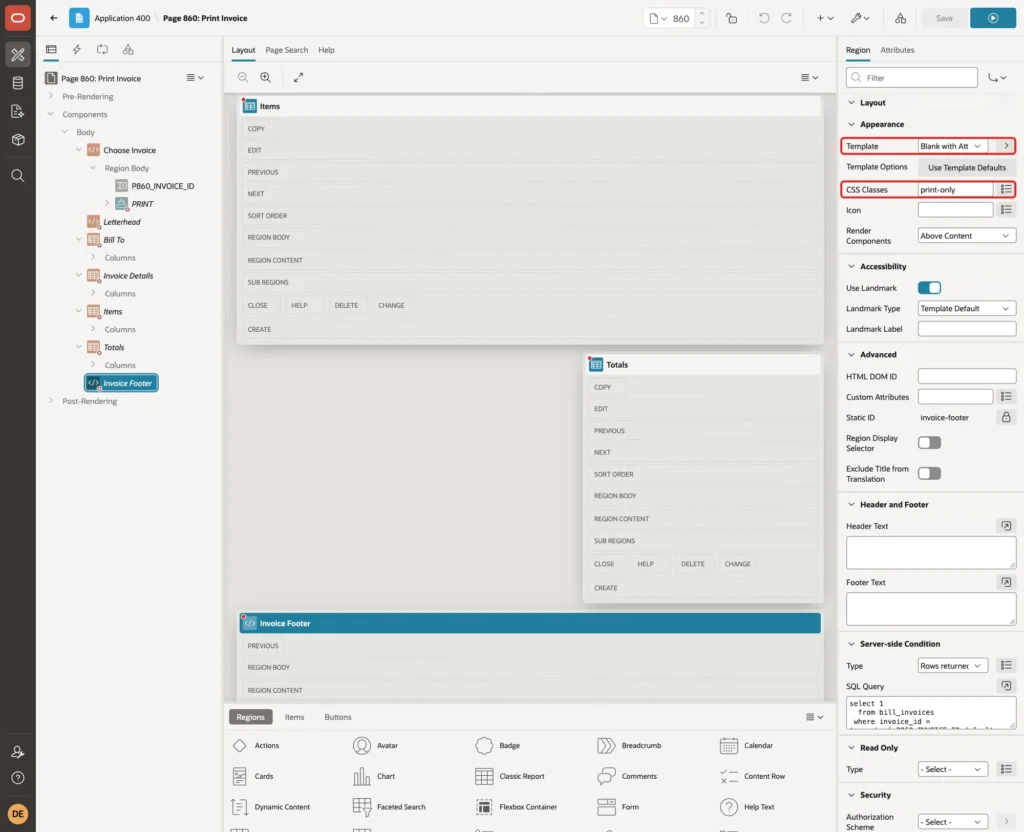The width and height of the screenshot is (1024, 832).
Task: Click the Save and Run page button
Action: tap(993, 18)
